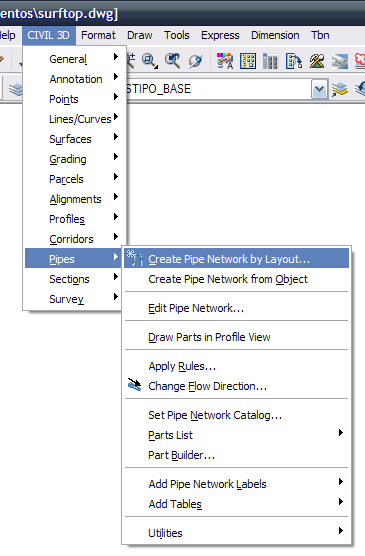Click the Match Properties rainbow icon

(x=225, y=61)
